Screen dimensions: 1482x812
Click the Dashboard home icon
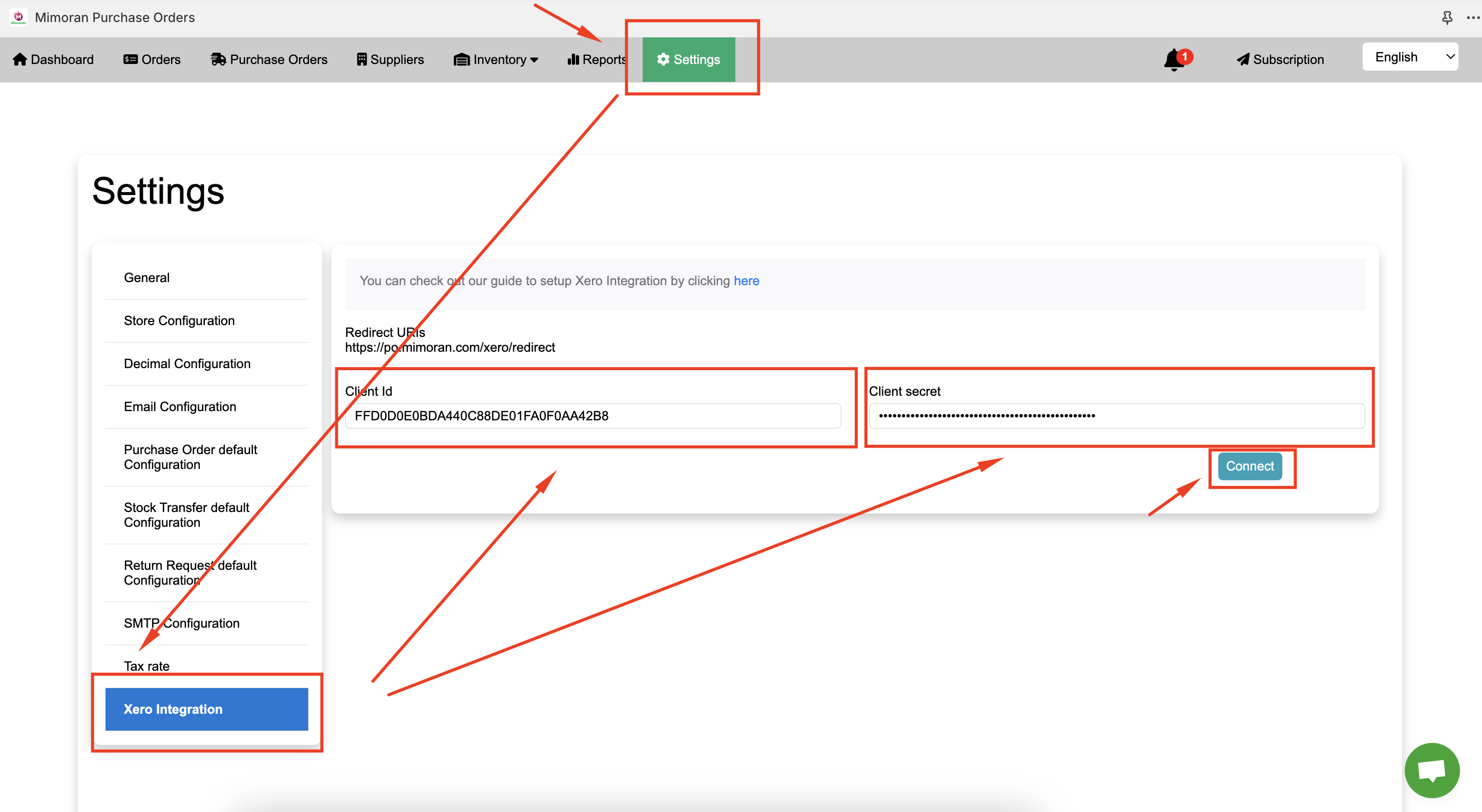20,59
